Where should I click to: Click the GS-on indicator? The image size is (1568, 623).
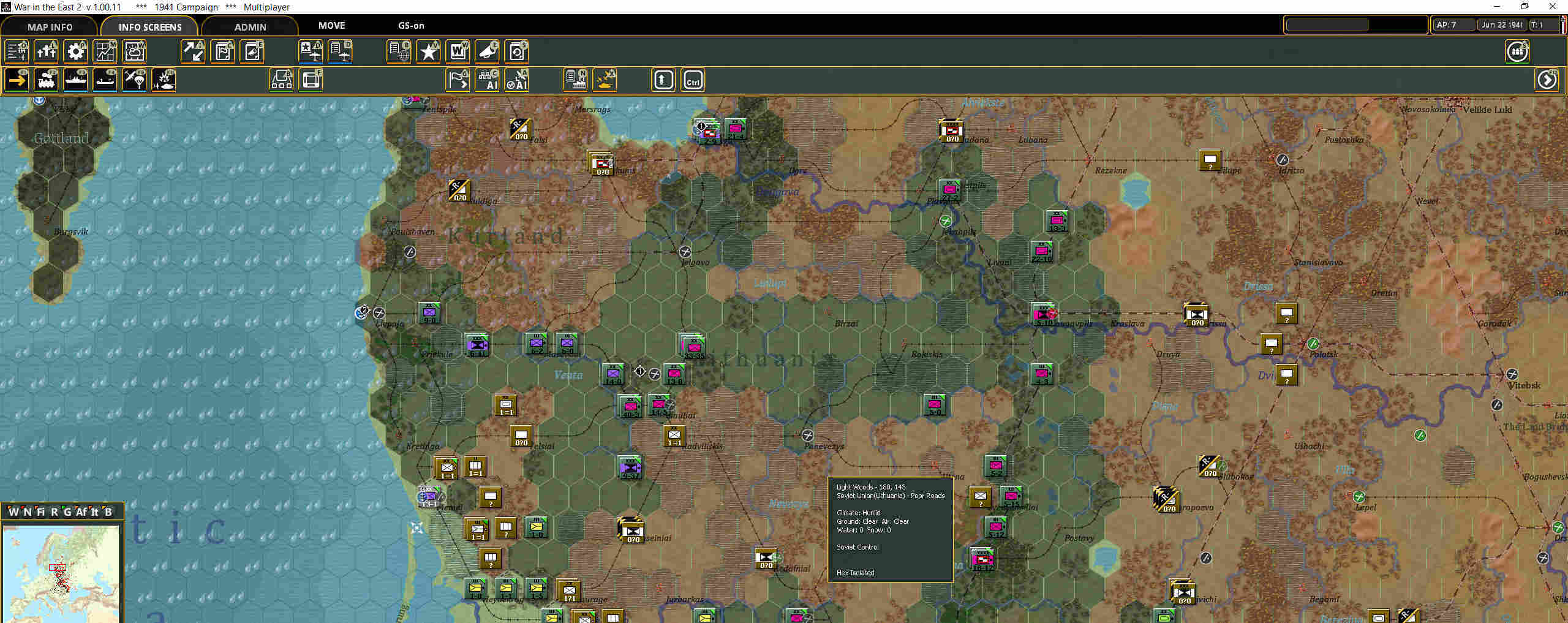tap(411, 26)
